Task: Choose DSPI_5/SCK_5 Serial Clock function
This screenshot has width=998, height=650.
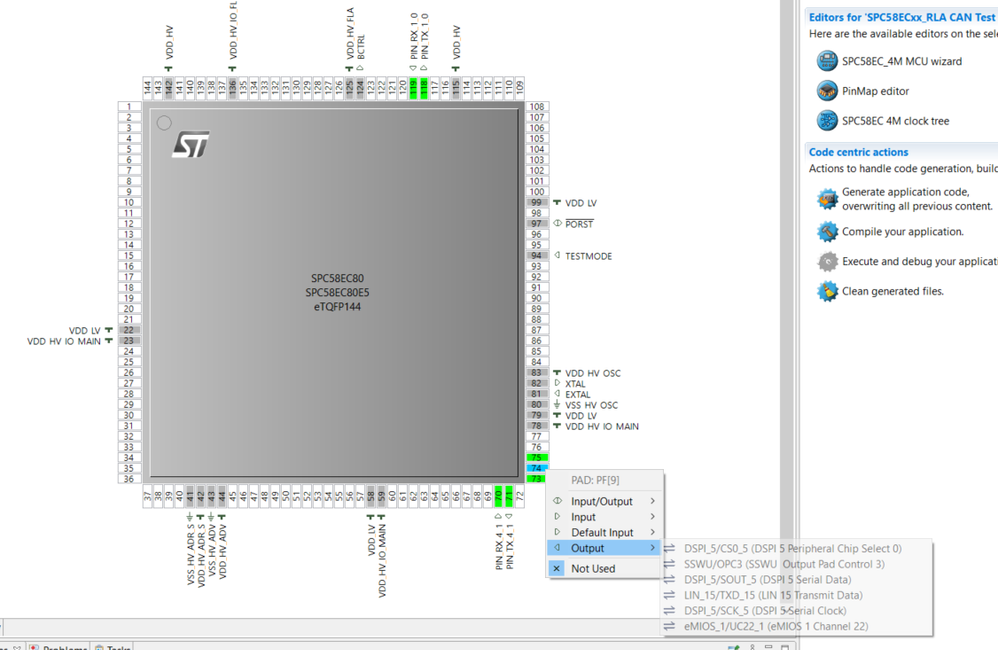Action: pos(765,611)
